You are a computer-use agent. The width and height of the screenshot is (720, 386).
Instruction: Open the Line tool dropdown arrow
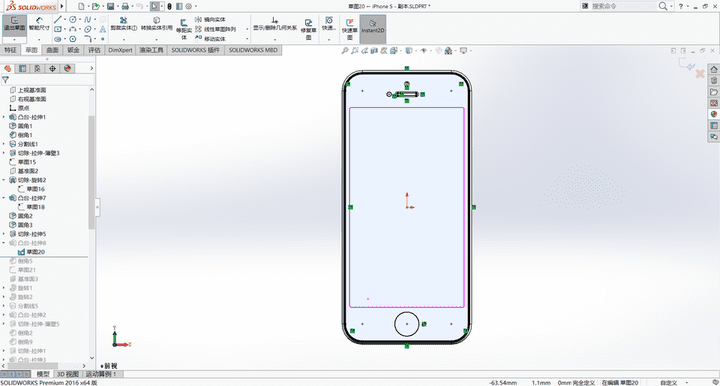[65, 20]
